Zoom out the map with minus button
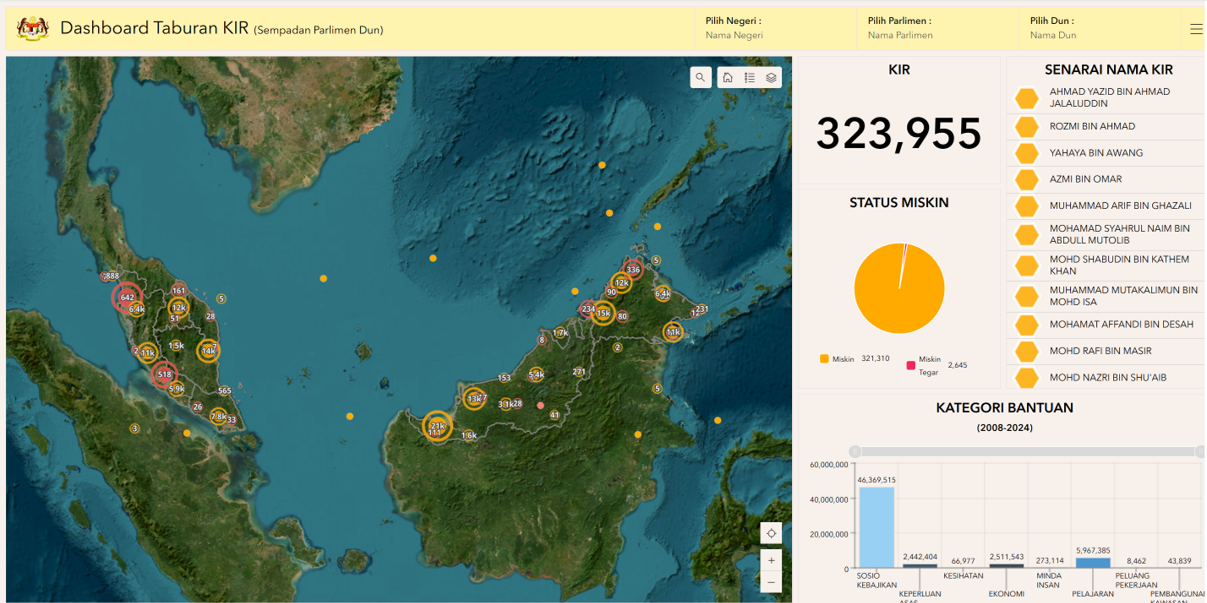Screen dimensions: 1207x603 click(x=771, y=582)
